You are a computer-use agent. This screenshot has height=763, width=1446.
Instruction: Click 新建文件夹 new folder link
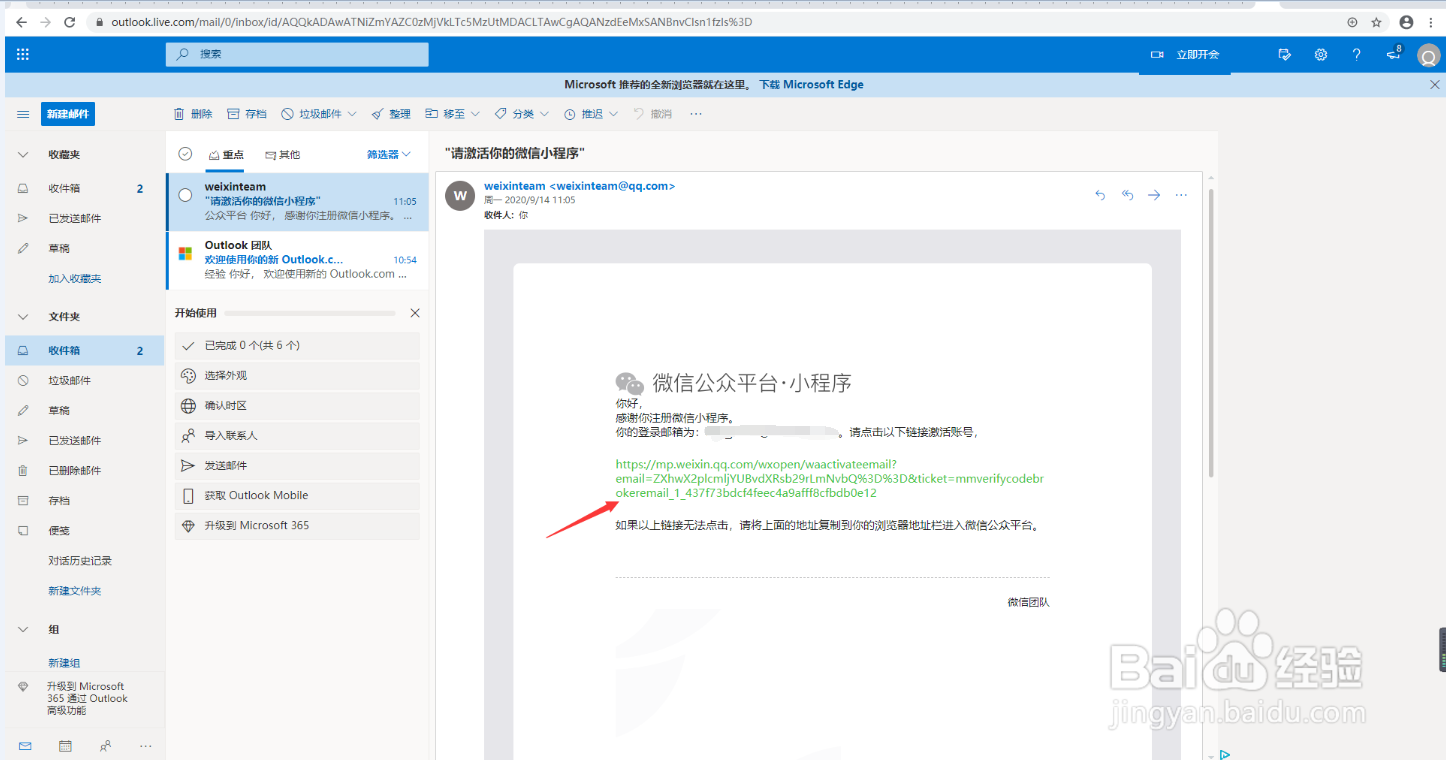pyautogui.click(x=75, y=591)
